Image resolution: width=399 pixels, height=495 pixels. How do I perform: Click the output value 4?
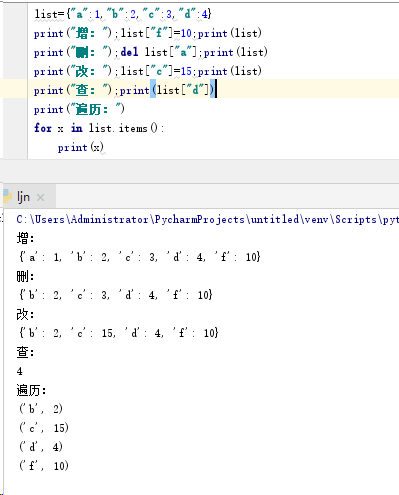coord(20,371)
